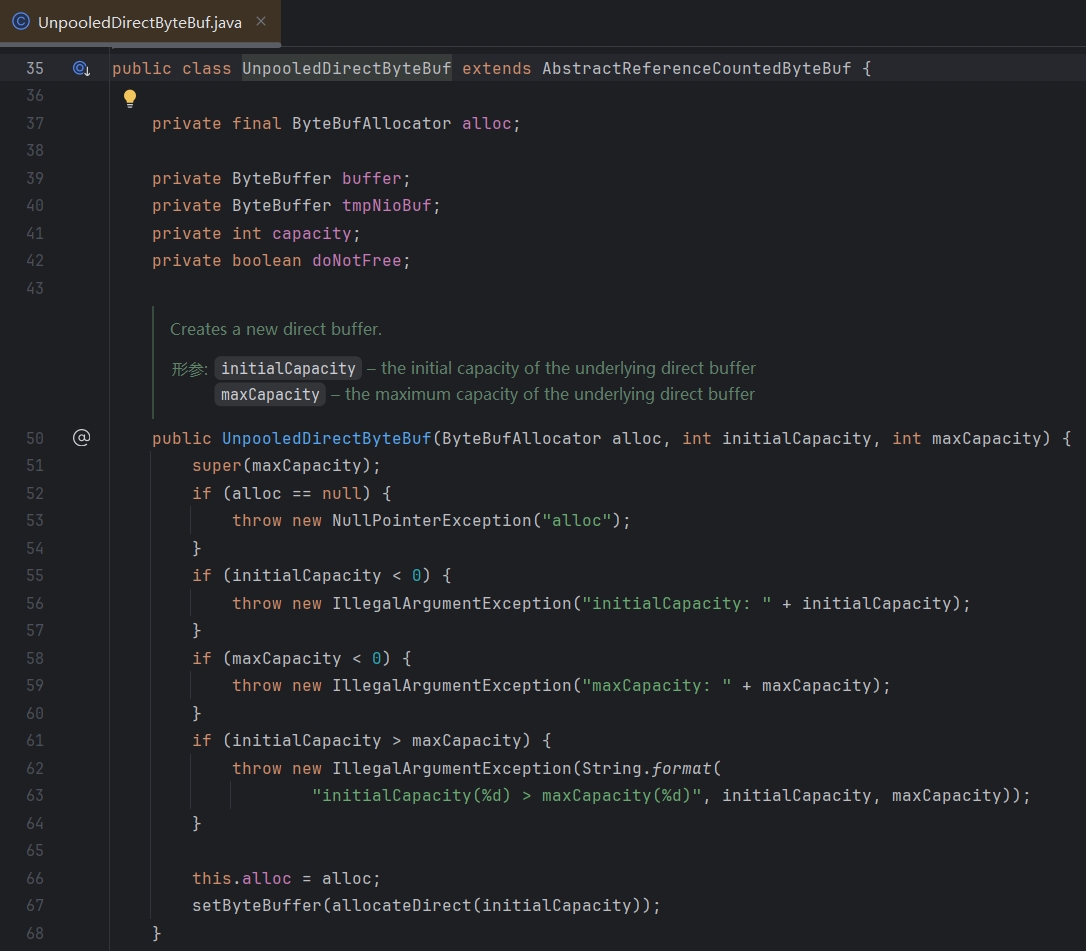Click the NullPointerException class reference
Screen dimensions: 1086x951
(x=431, y=520)
